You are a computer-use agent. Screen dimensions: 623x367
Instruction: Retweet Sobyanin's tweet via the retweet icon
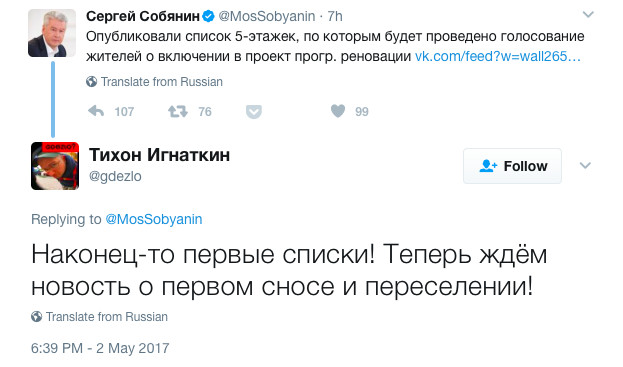pyautogui.click(x=178, y=111)
